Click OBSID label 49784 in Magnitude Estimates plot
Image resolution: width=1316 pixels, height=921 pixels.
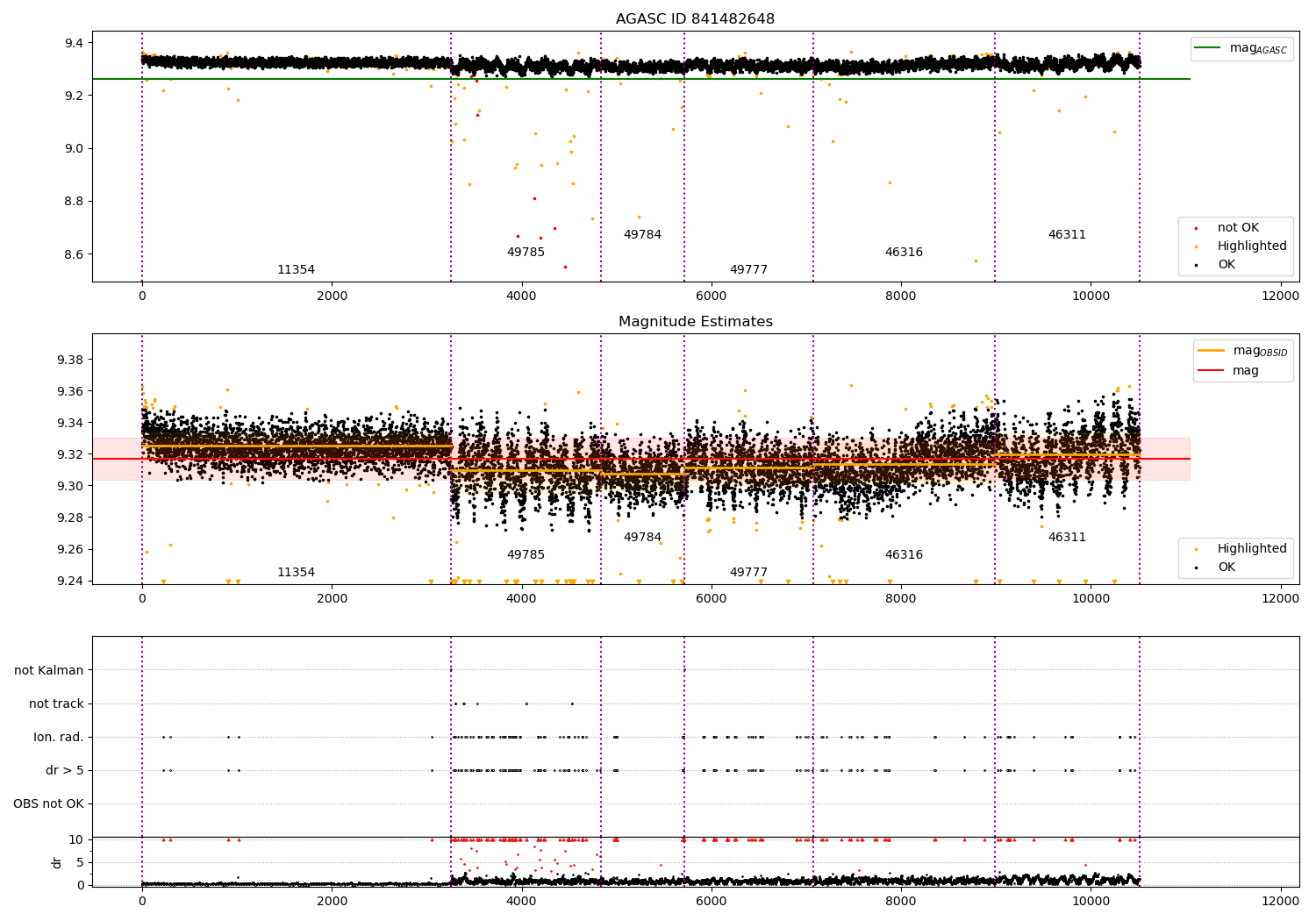[x=642, y=538]
